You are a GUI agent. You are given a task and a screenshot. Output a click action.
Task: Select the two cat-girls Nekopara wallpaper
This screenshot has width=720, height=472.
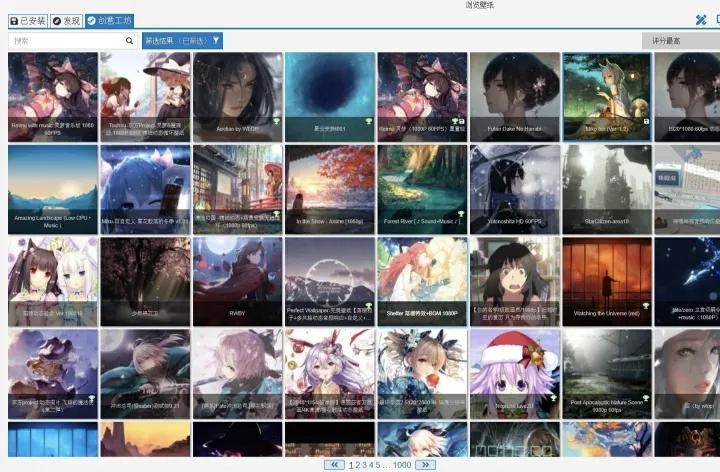53,281
